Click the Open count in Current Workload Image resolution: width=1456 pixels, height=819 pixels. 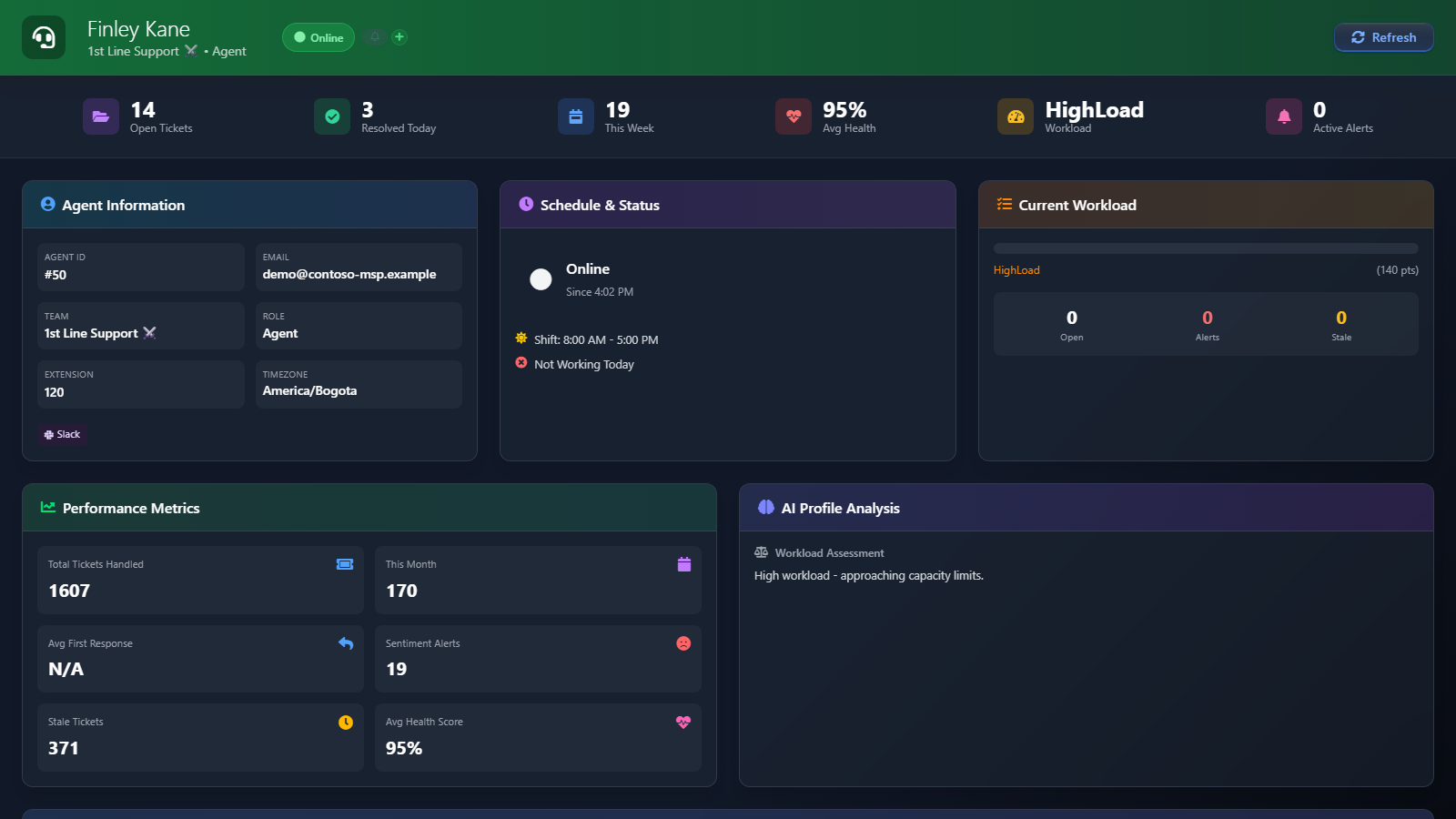[1072, 318]
